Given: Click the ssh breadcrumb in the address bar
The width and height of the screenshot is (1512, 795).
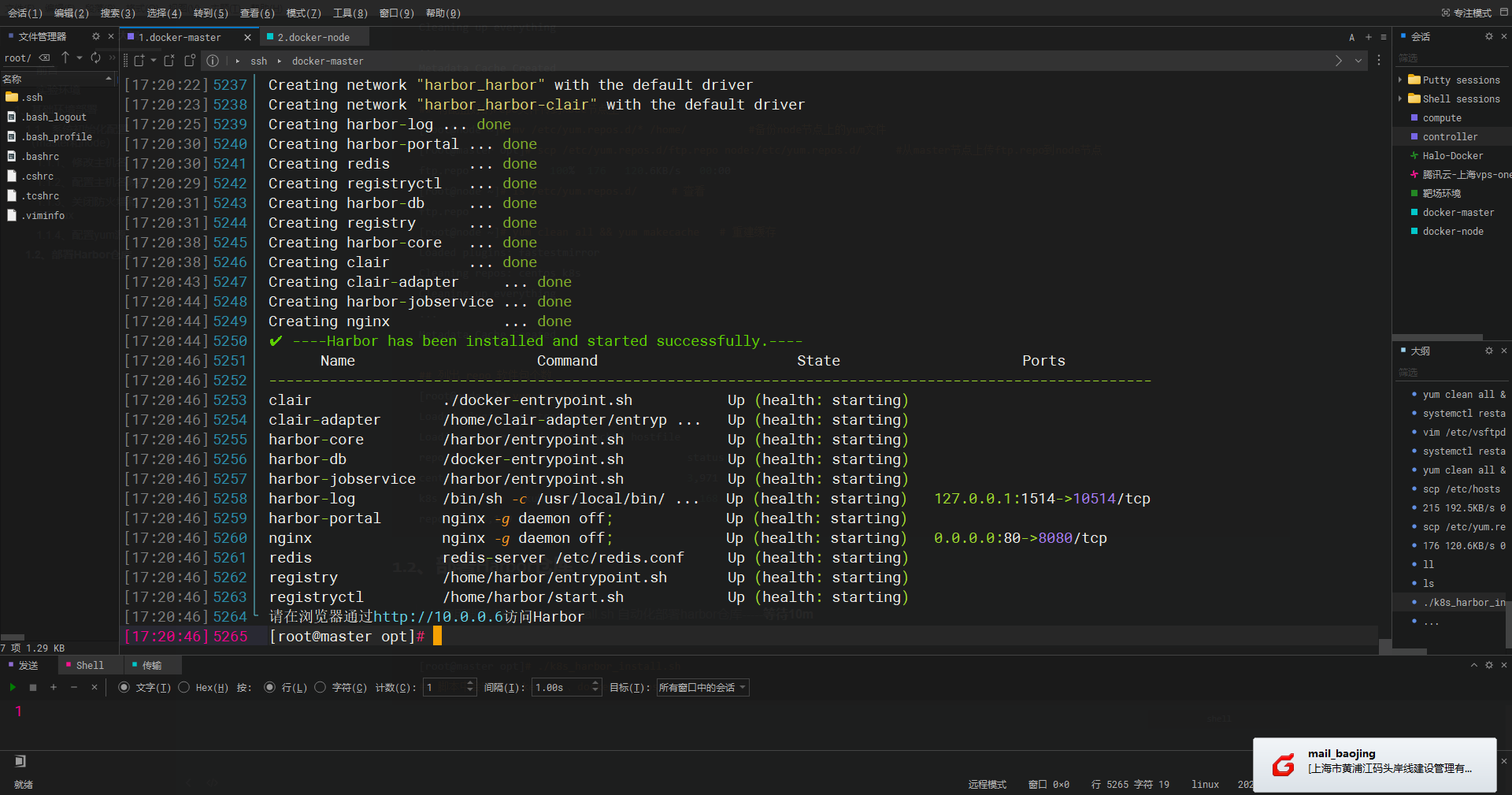Looking at the screenshot, I should tap(259, 61).
